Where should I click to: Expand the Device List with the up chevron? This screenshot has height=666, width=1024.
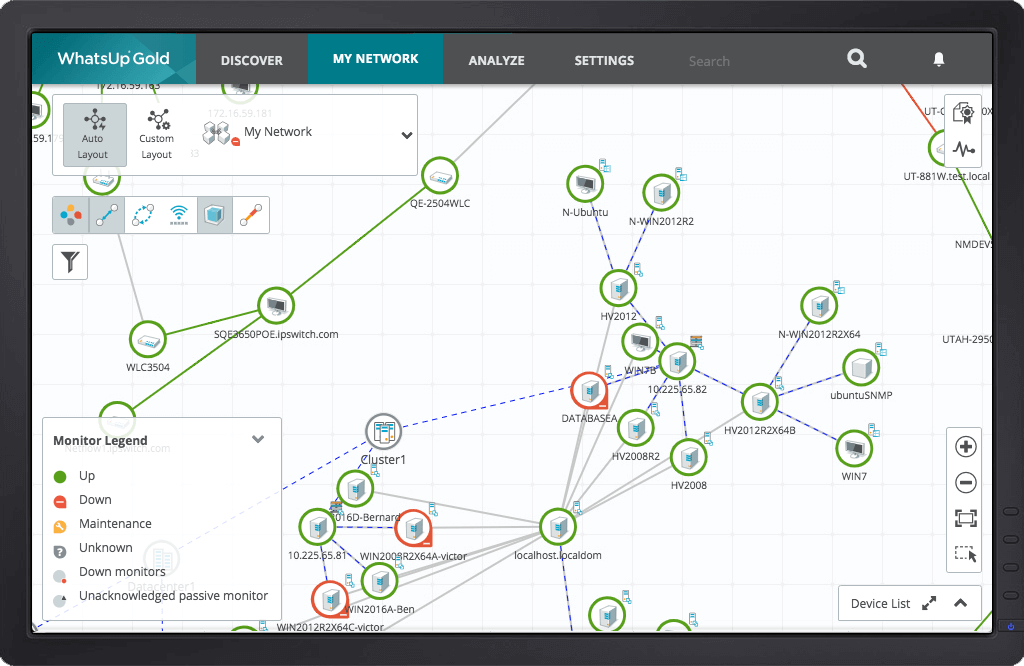coord(960,603)
